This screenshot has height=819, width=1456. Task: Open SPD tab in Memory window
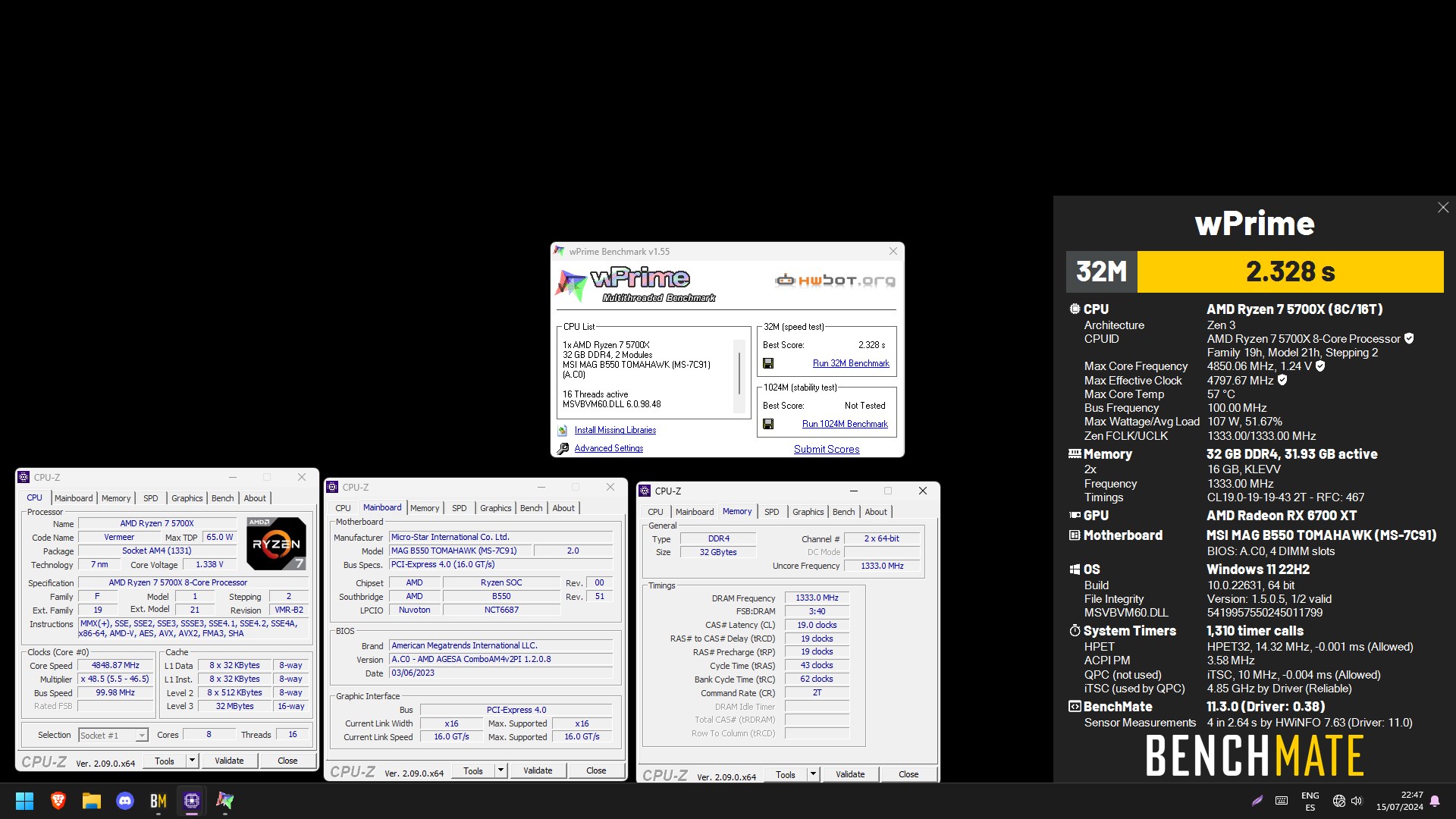772,512
